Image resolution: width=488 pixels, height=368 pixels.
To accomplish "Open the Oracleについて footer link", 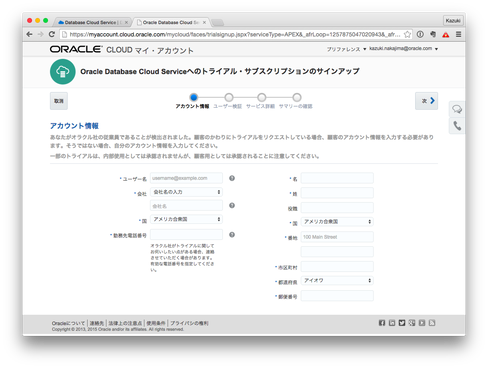I will (68, 323).
